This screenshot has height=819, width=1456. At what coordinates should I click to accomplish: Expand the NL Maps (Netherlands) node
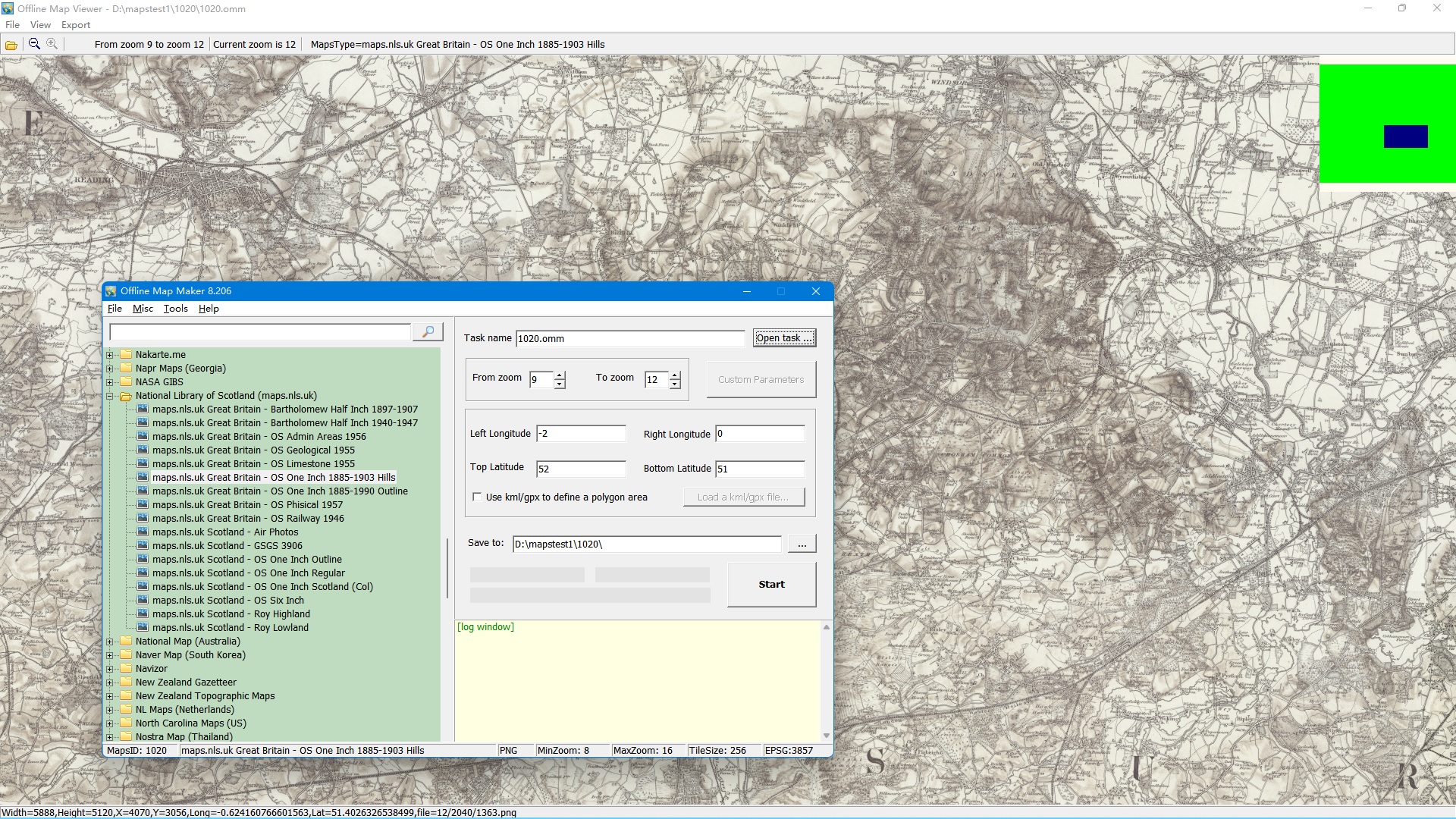[x=110, y=709]
